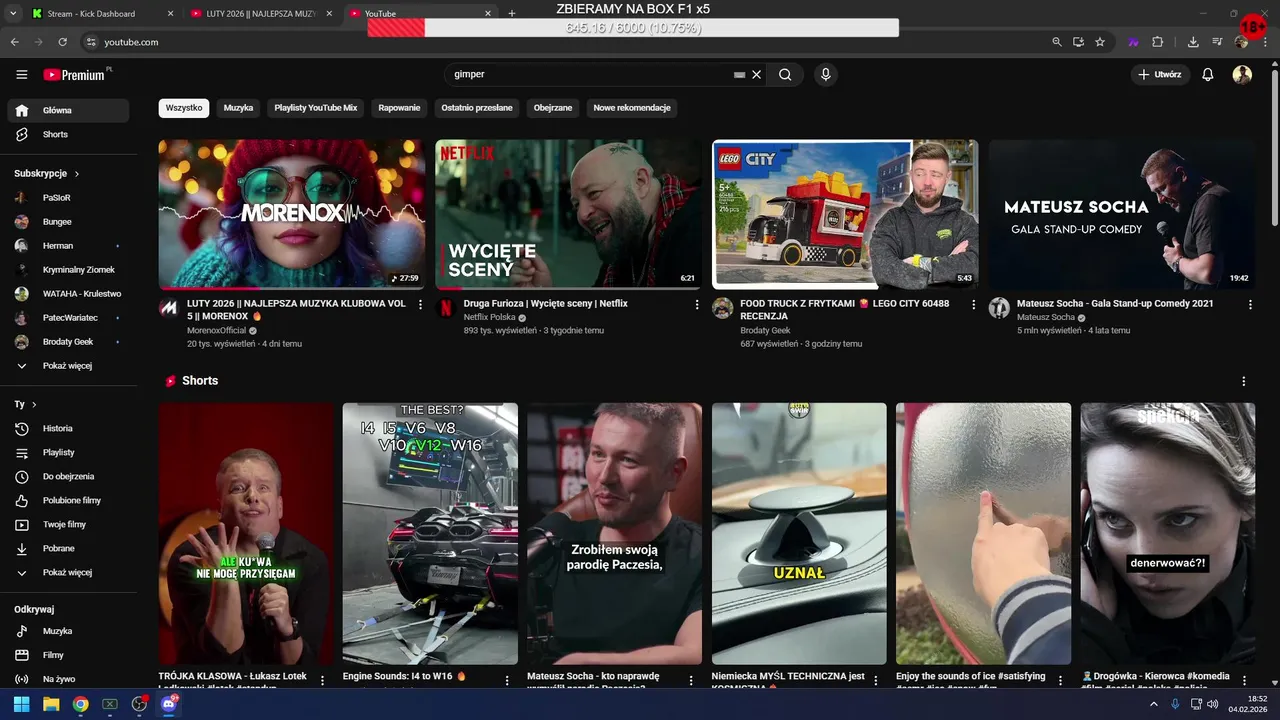The image size is (1280, 720).
Task: Open Filmy under Odkrywaj
Action: [x=68, y=656]
